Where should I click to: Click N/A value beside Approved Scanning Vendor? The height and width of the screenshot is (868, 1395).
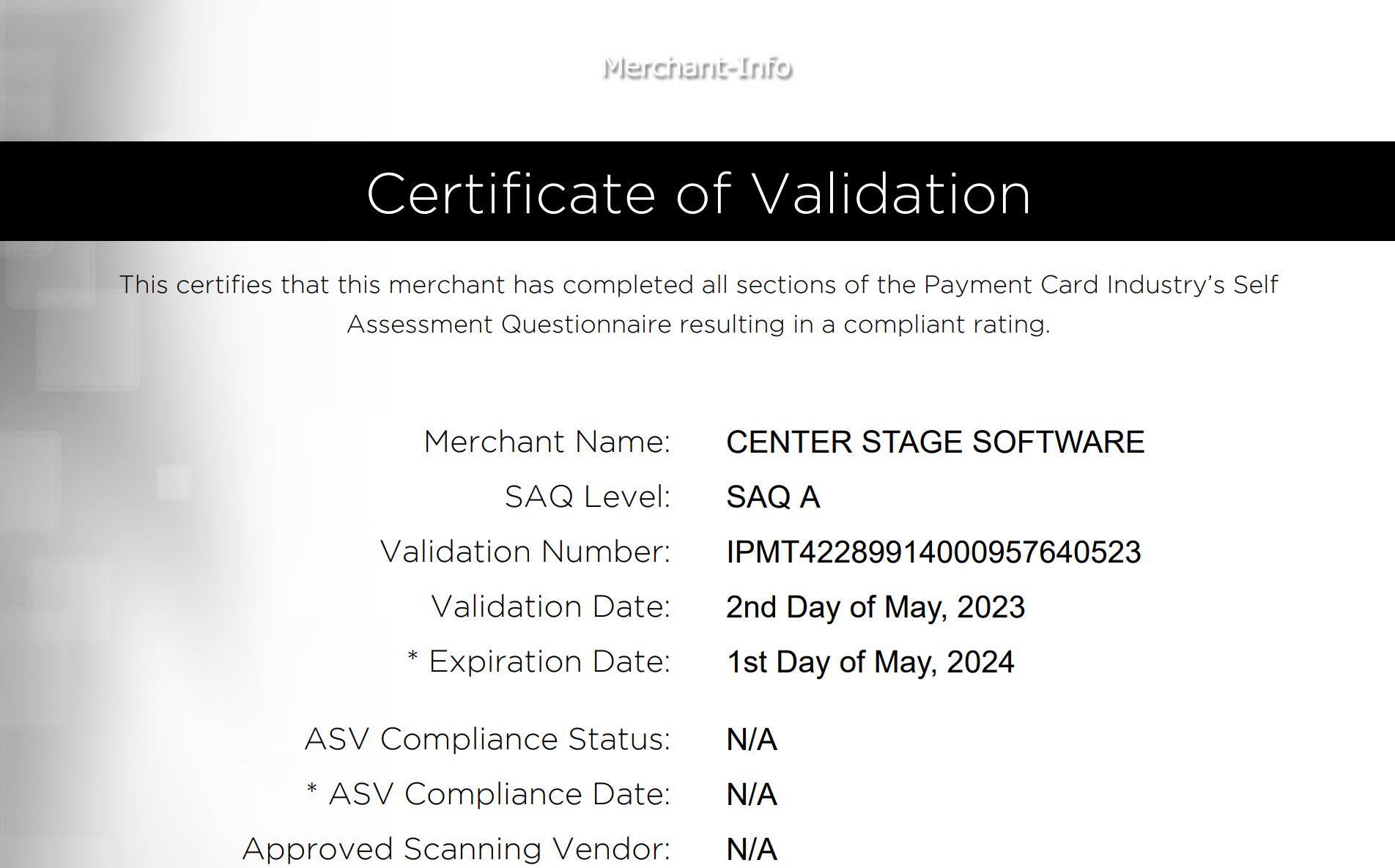(752, 850)
